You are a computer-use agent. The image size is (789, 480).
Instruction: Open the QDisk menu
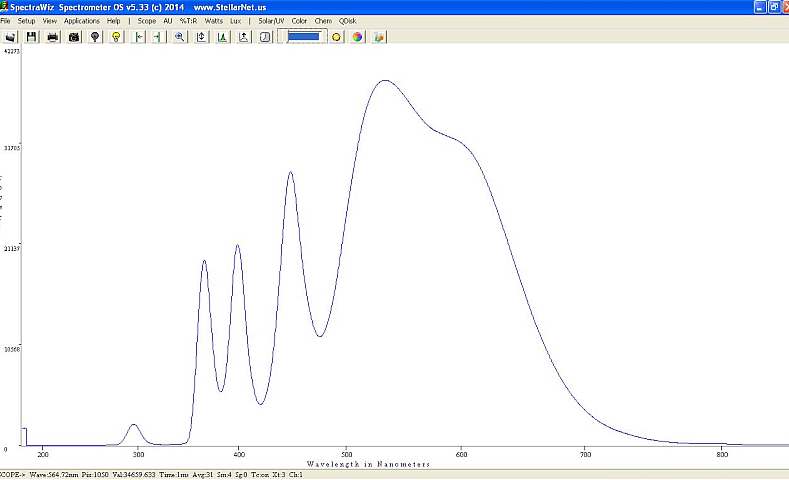pyautogui.click(x=347, y=21)
